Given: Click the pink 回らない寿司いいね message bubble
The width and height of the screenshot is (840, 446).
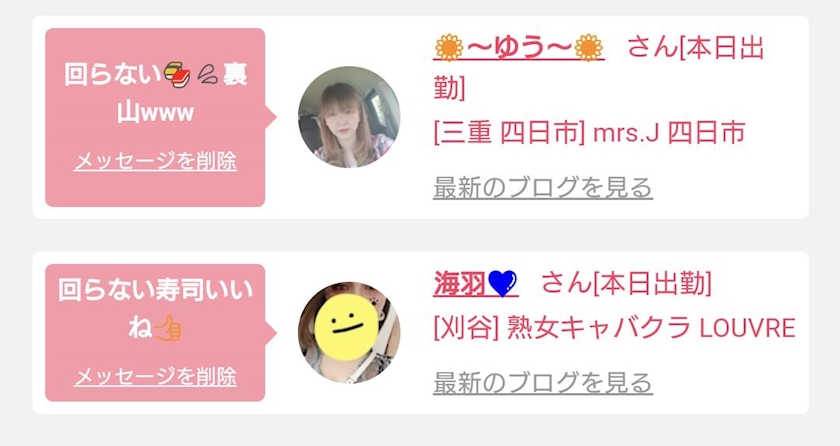Looking at the screenshot, I should (x=155, y=332).
